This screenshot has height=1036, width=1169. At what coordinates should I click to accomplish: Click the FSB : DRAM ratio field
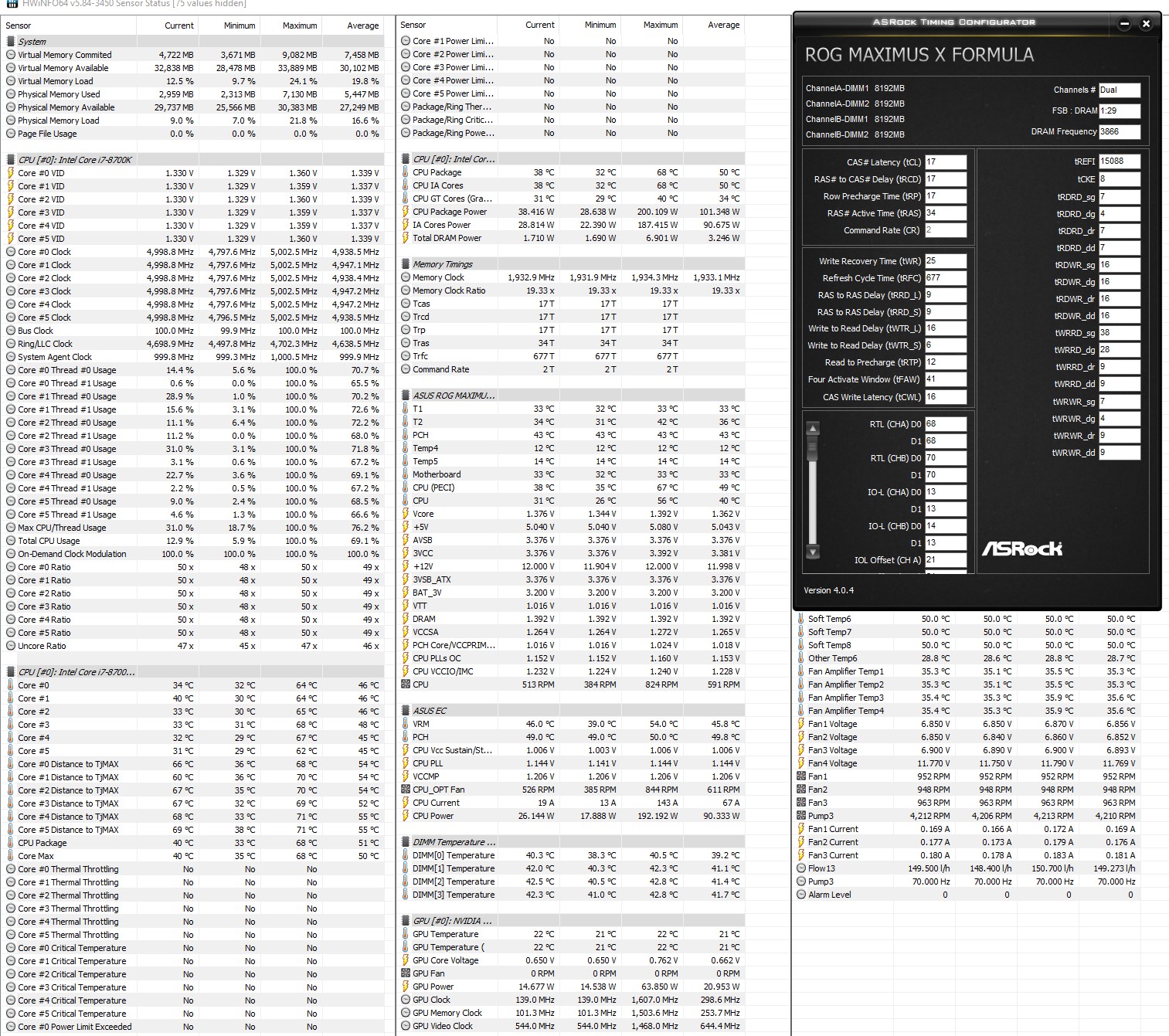point(1120,110)
